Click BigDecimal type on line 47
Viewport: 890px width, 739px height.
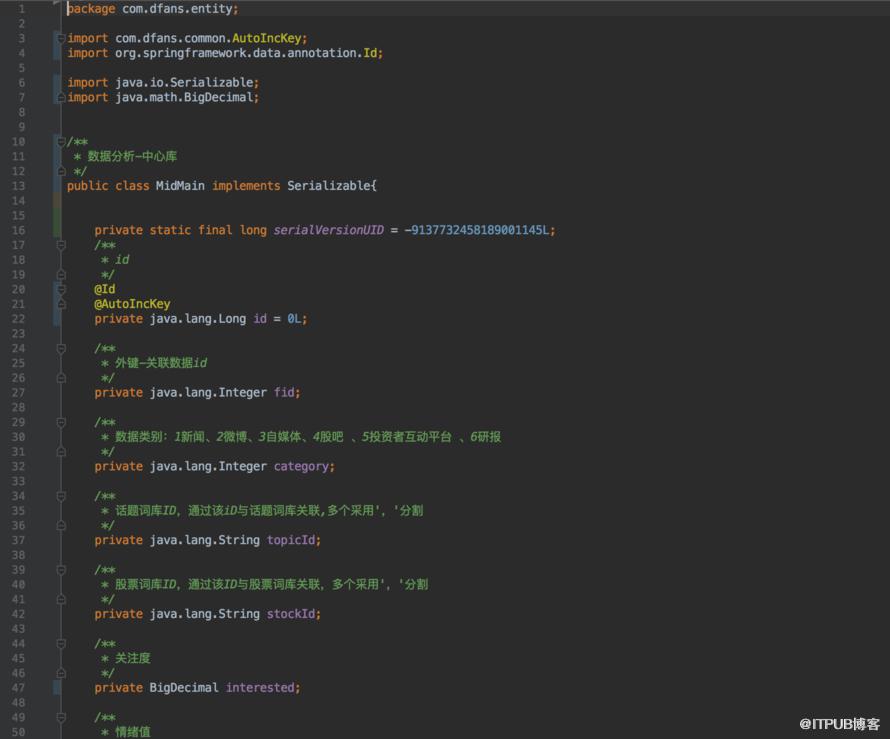click(x=184, y=687)
